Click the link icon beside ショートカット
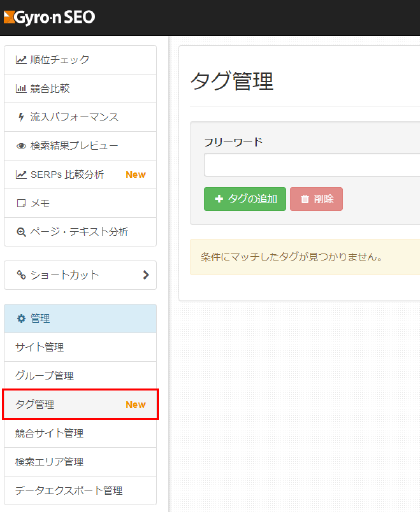 21,275
